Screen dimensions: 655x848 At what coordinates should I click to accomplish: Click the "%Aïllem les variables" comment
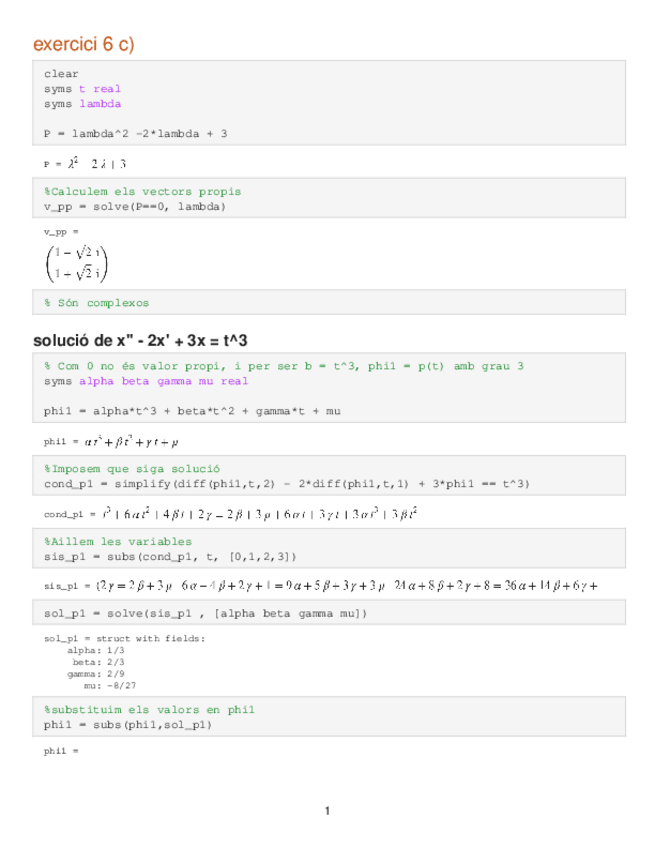point(117,541)
